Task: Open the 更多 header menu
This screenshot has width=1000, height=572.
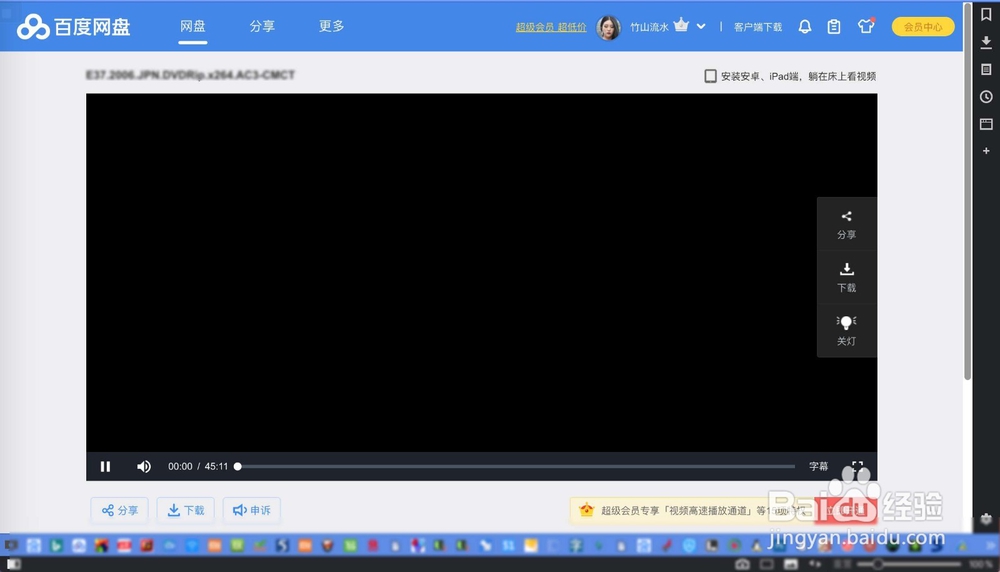Action: tap(331, 26)
